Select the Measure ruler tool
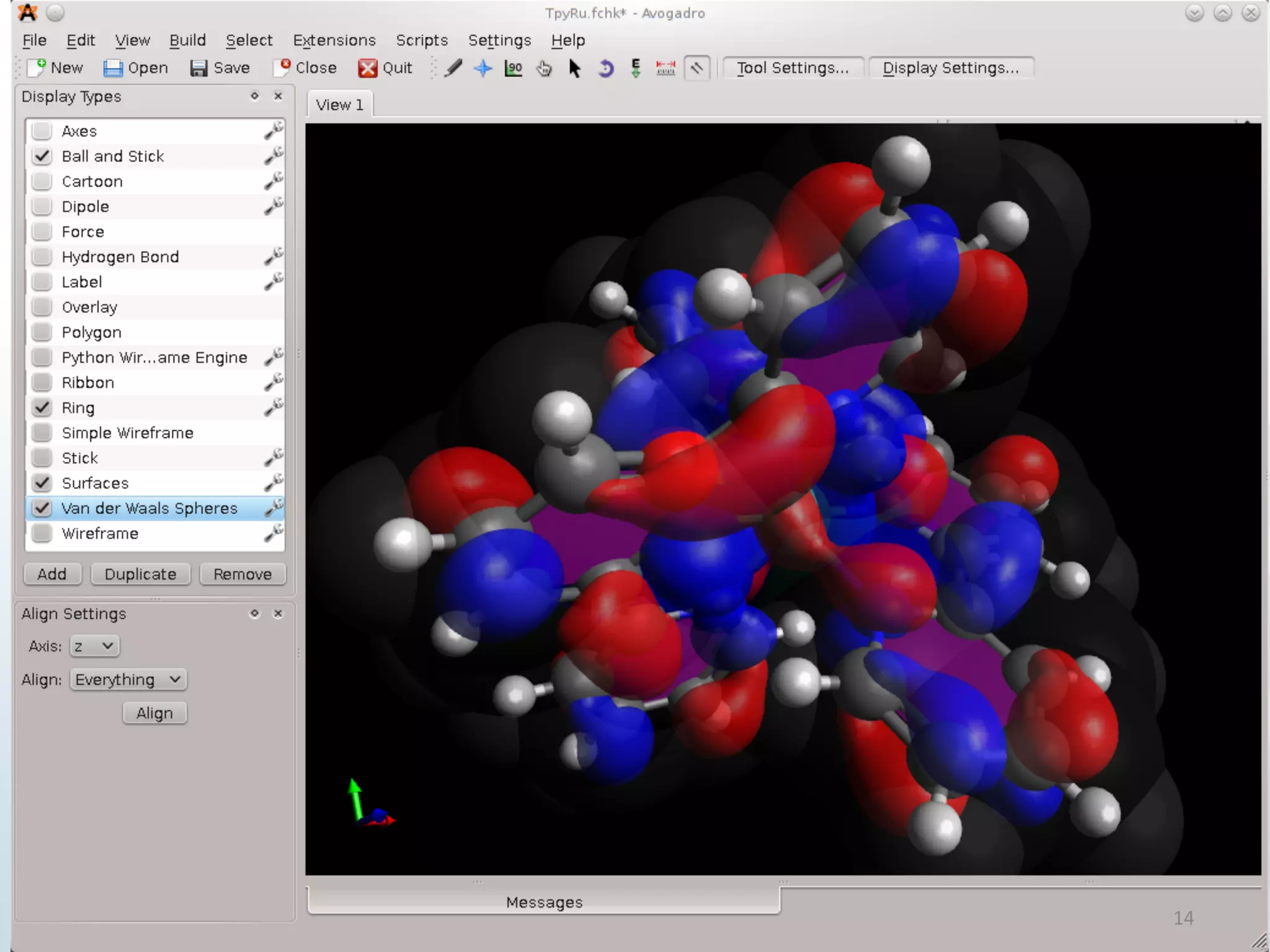The width and height of the screenshot is (1270, 952). [665, 68]
